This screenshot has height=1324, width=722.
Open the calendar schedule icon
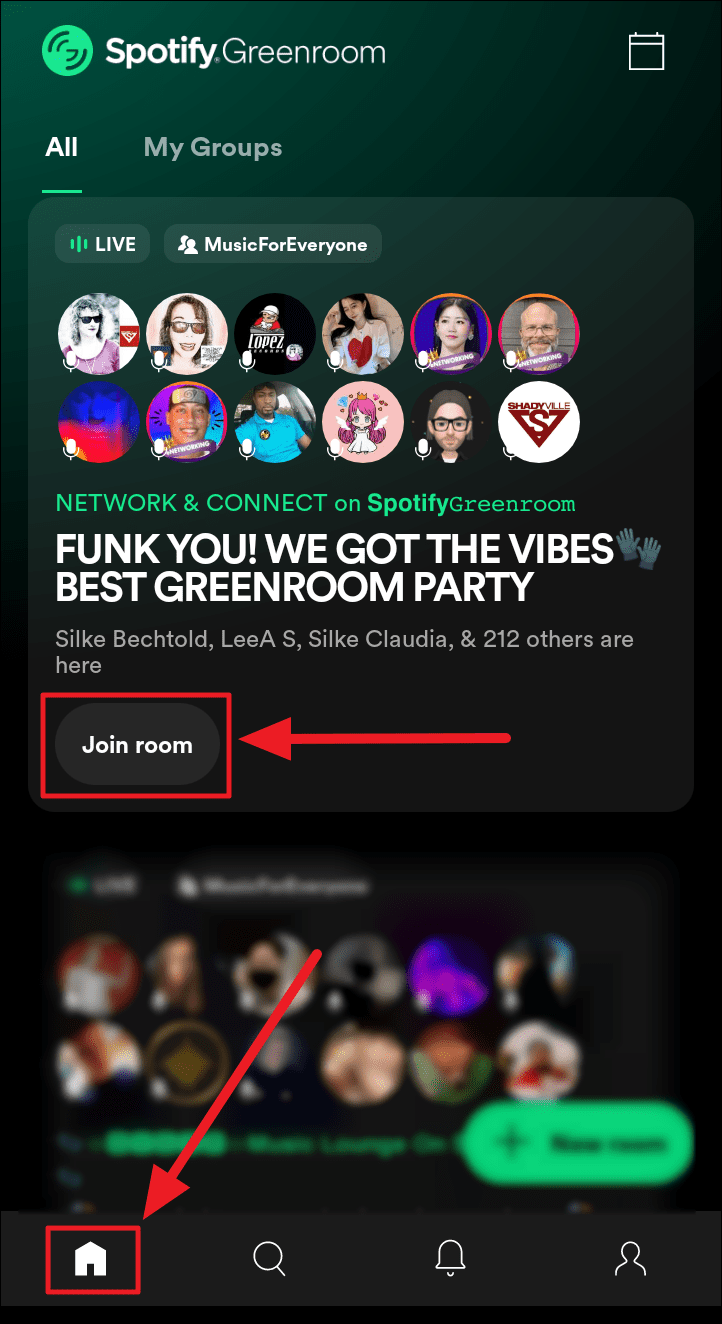(x=646, y=51)
